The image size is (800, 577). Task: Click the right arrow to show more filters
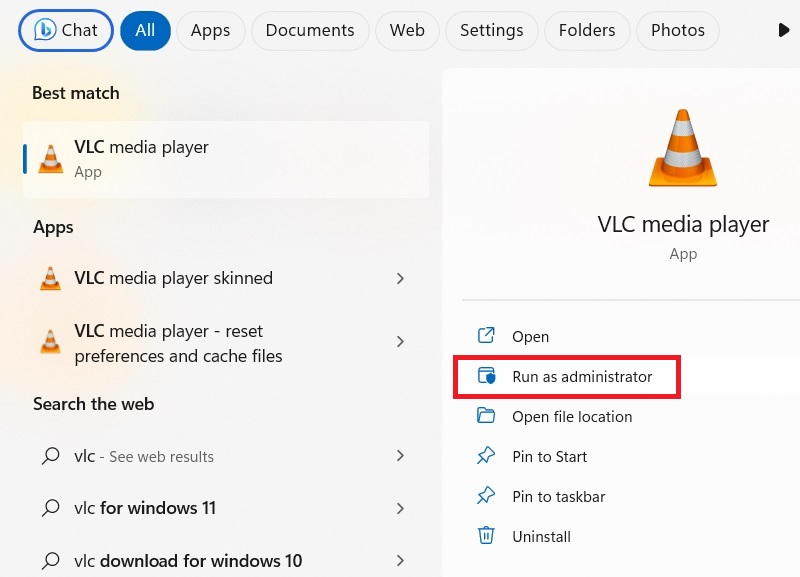point(784,29)
